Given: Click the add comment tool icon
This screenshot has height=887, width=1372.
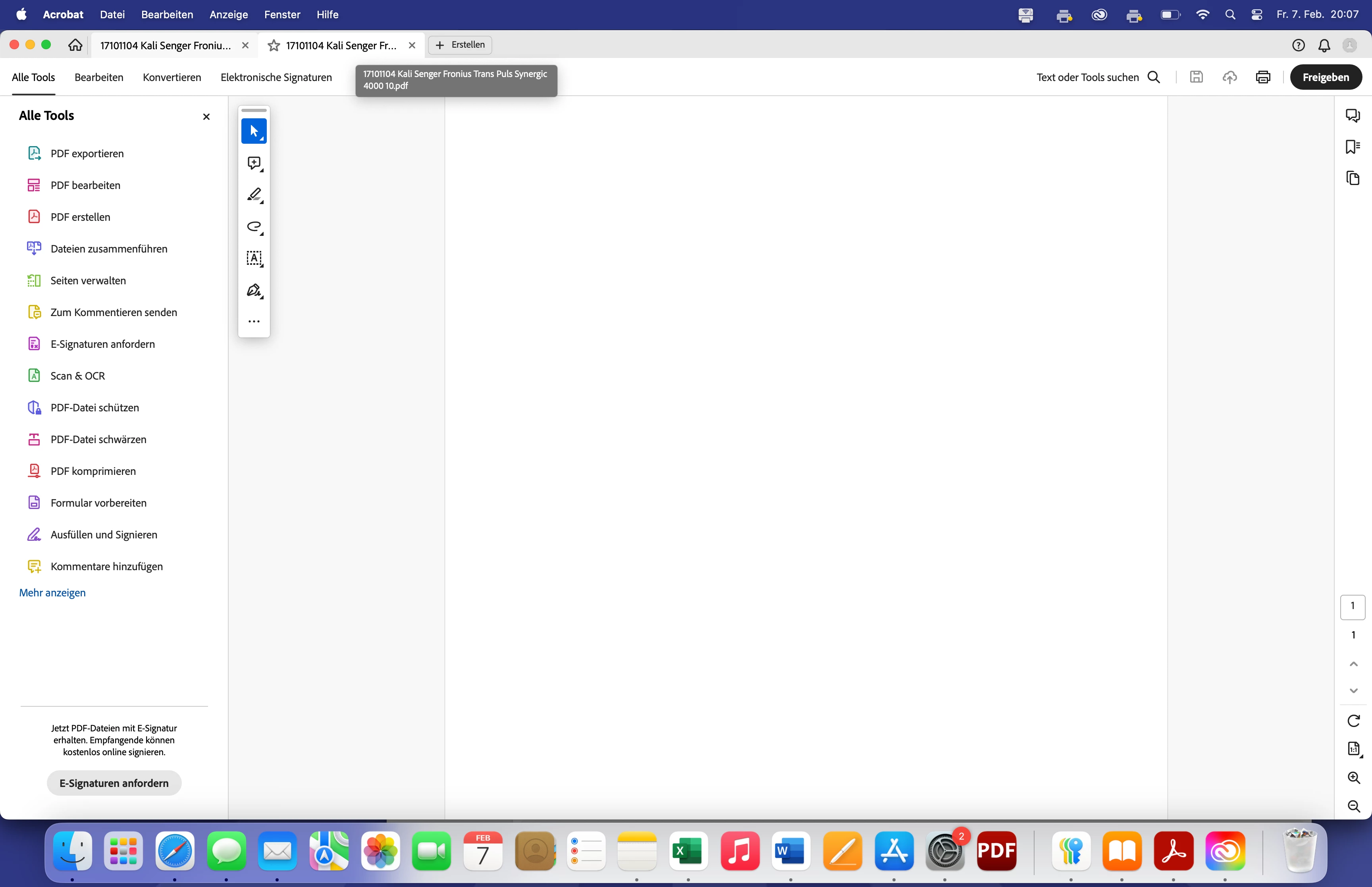Looking at the screenshot, I should [254, 163].
